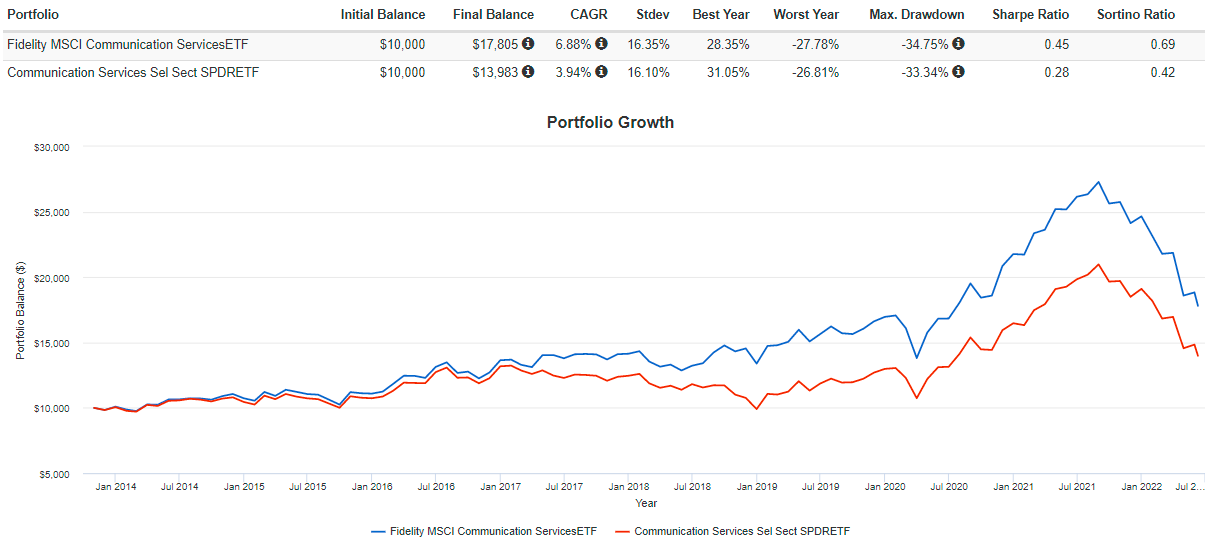Click the Sortino Ratio column header
1205x545 pixels.
tap(1134, 15)
